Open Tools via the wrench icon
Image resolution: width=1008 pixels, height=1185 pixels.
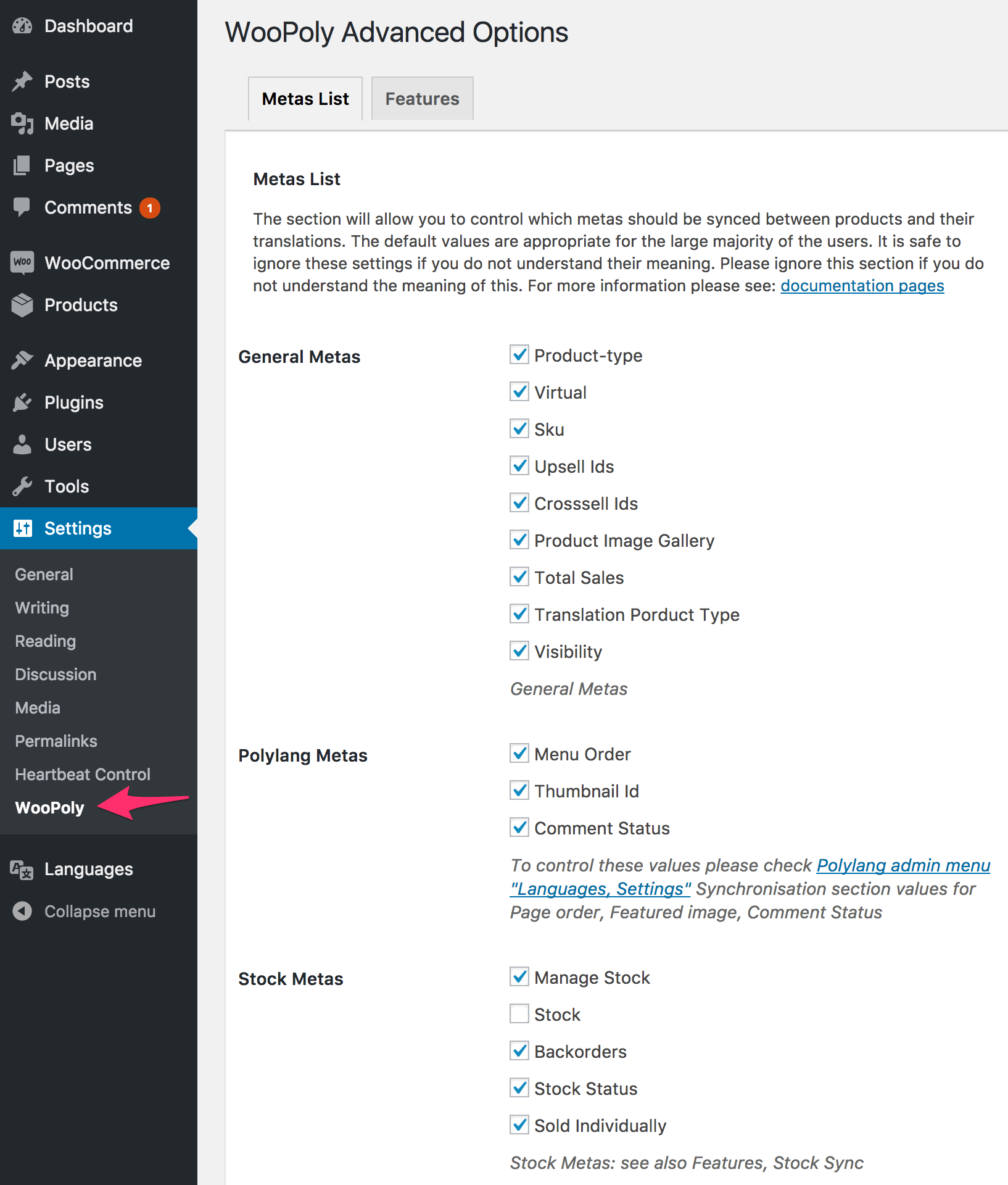coord(22,486)
